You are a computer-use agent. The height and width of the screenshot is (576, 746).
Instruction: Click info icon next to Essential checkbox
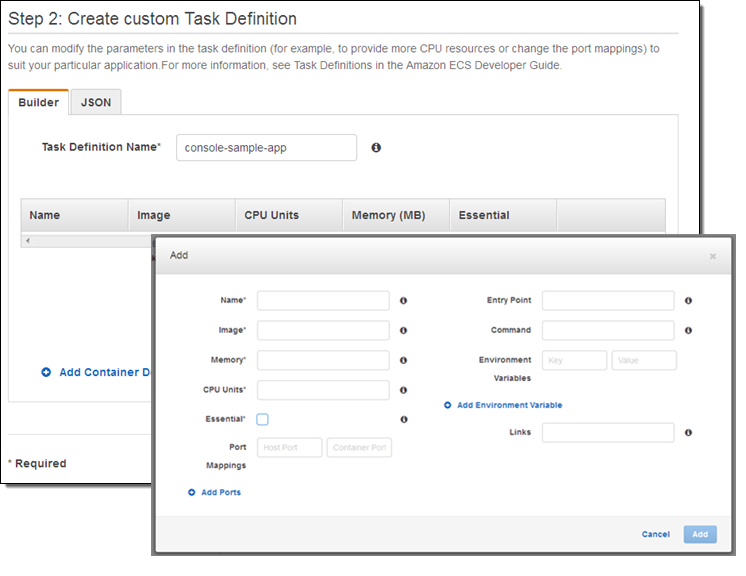(x=404, y=420)
